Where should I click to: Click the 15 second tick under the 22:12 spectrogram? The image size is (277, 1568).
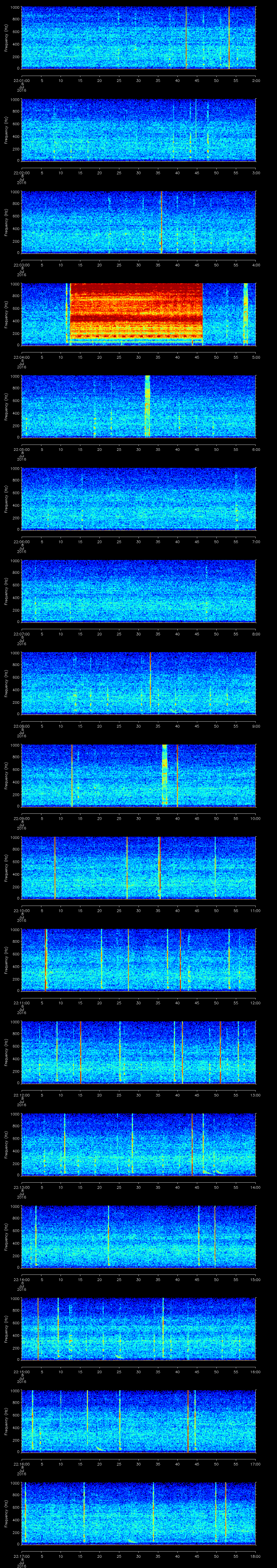(80, 1095)
